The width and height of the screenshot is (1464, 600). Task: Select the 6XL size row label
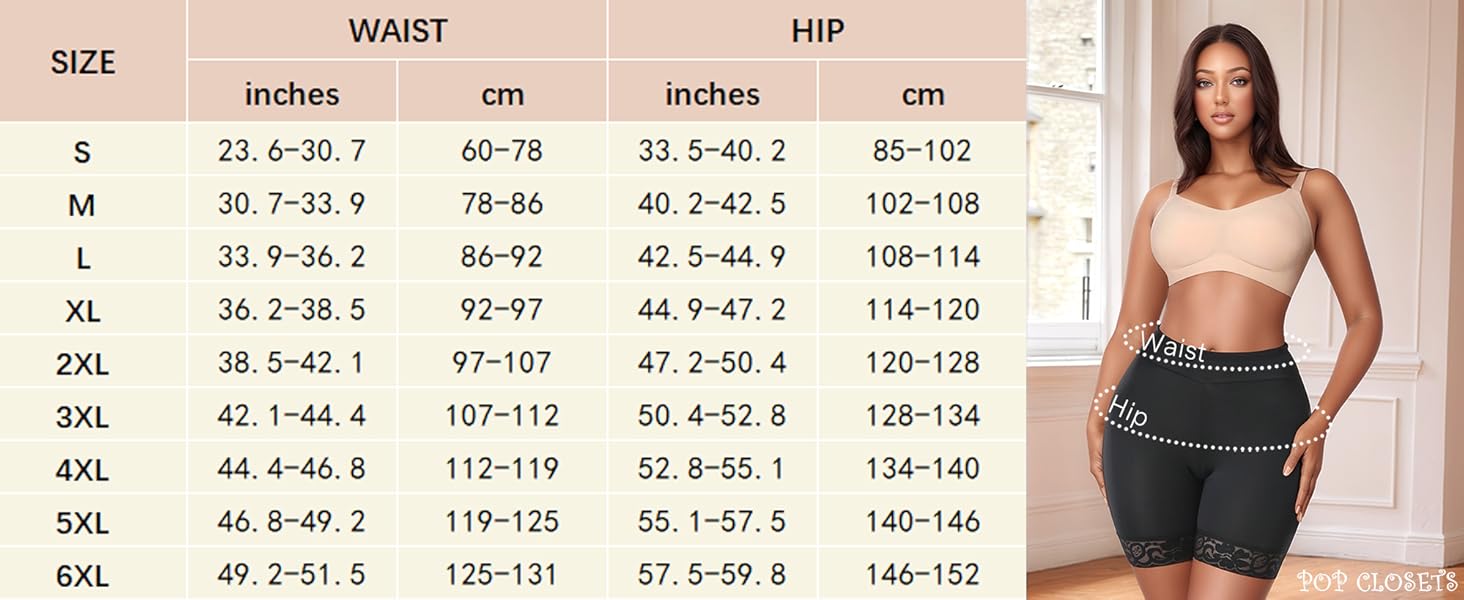pos(82,576)
